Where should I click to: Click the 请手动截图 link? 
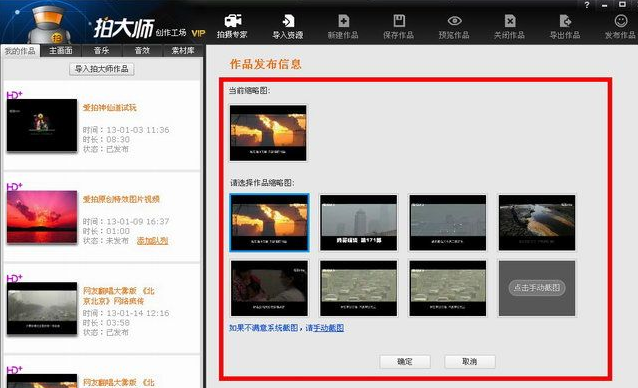click(324, 328)
